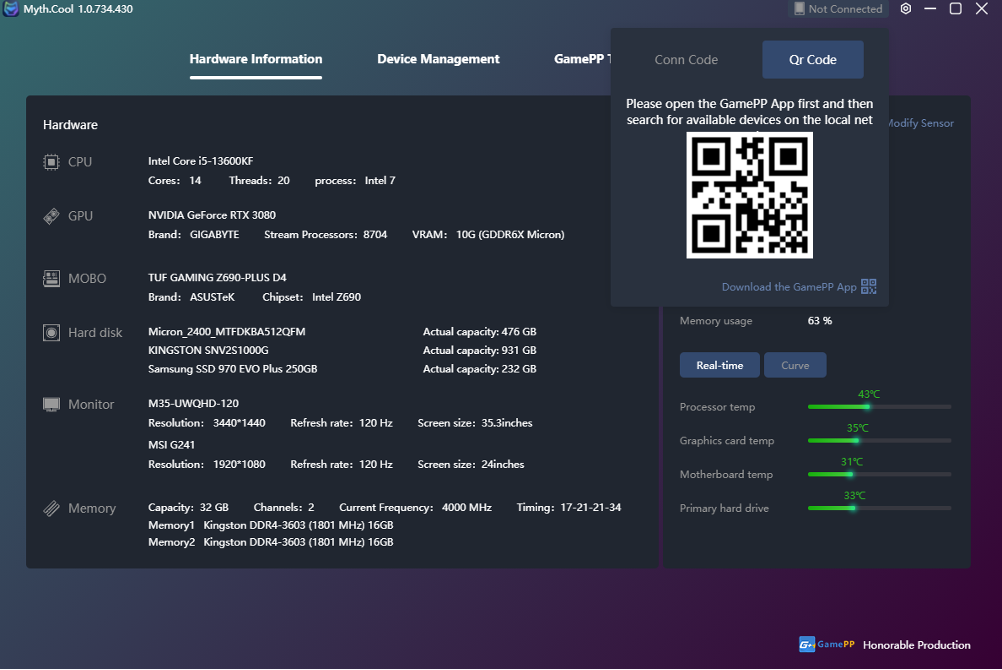The height and width of the screenshot is (670, 1002).
Task: Switch to the Curve view button
Action: (x=795, y=365)
